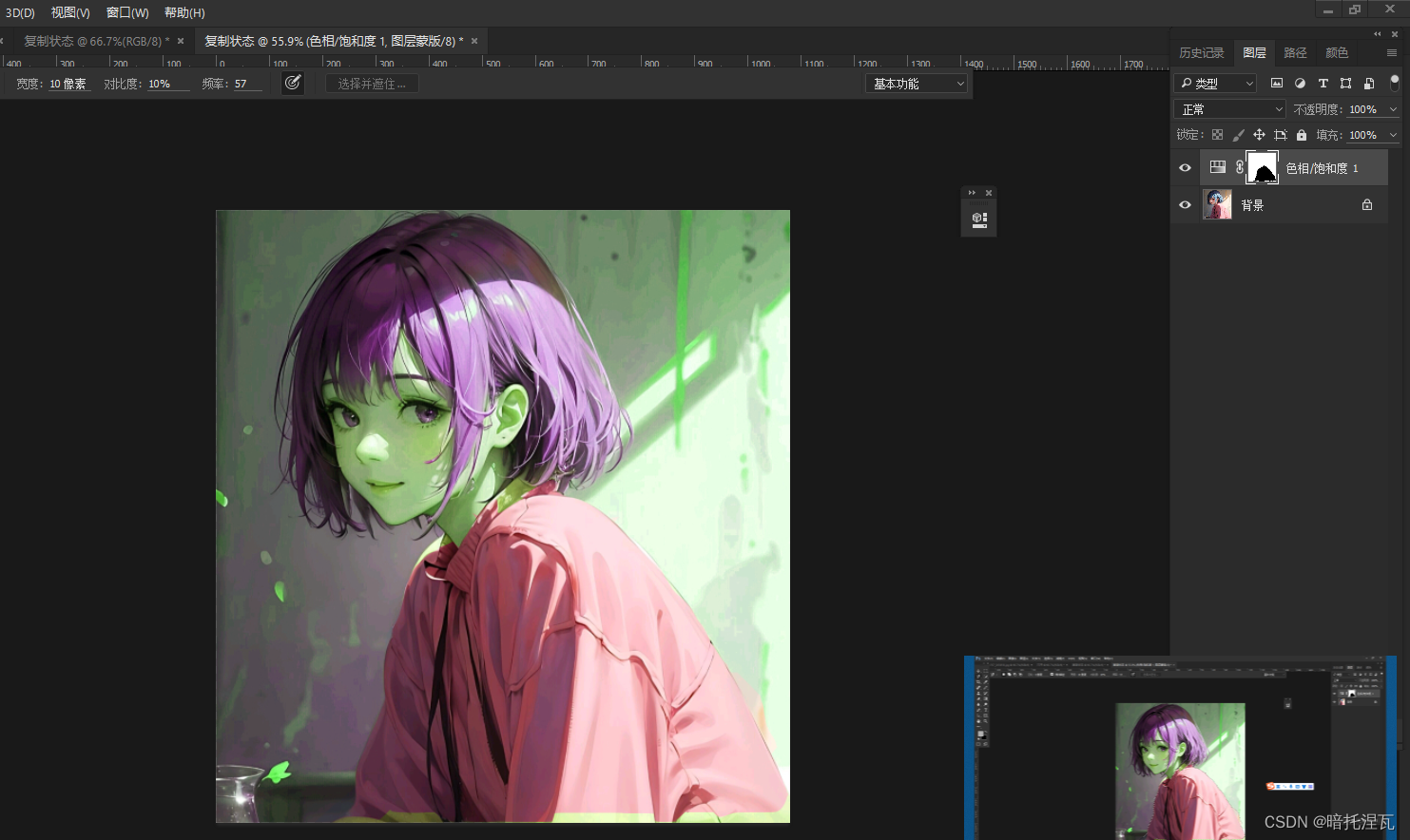
Task: Switch to the 路径 panel tab
Action: pos(1295,53)
